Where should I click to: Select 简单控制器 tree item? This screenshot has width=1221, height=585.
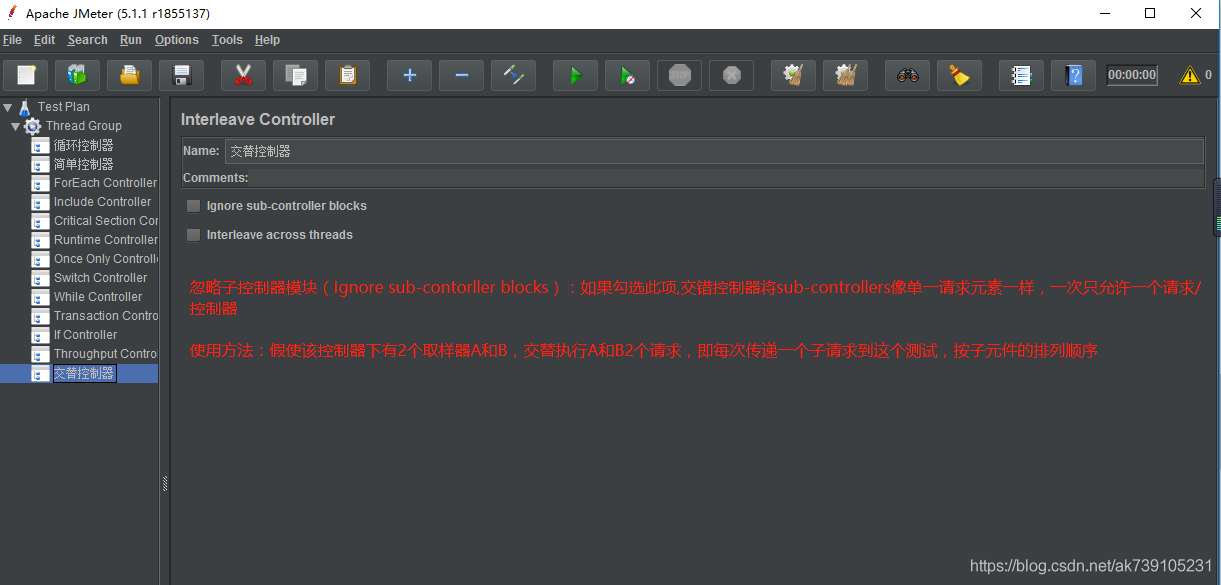coord(83,164)
